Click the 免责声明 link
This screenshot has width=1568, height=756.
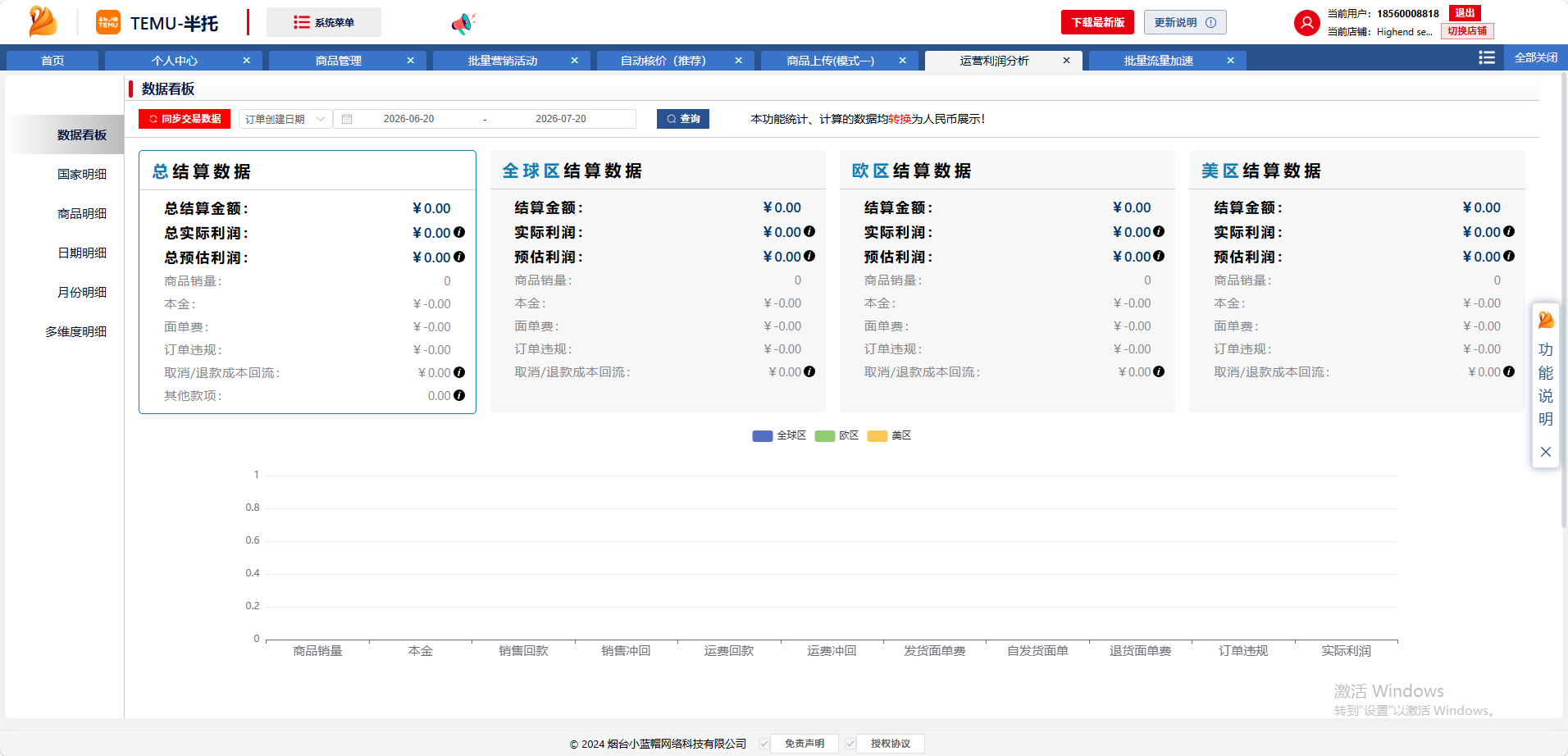pyautogui.click(x=805, y=744)
